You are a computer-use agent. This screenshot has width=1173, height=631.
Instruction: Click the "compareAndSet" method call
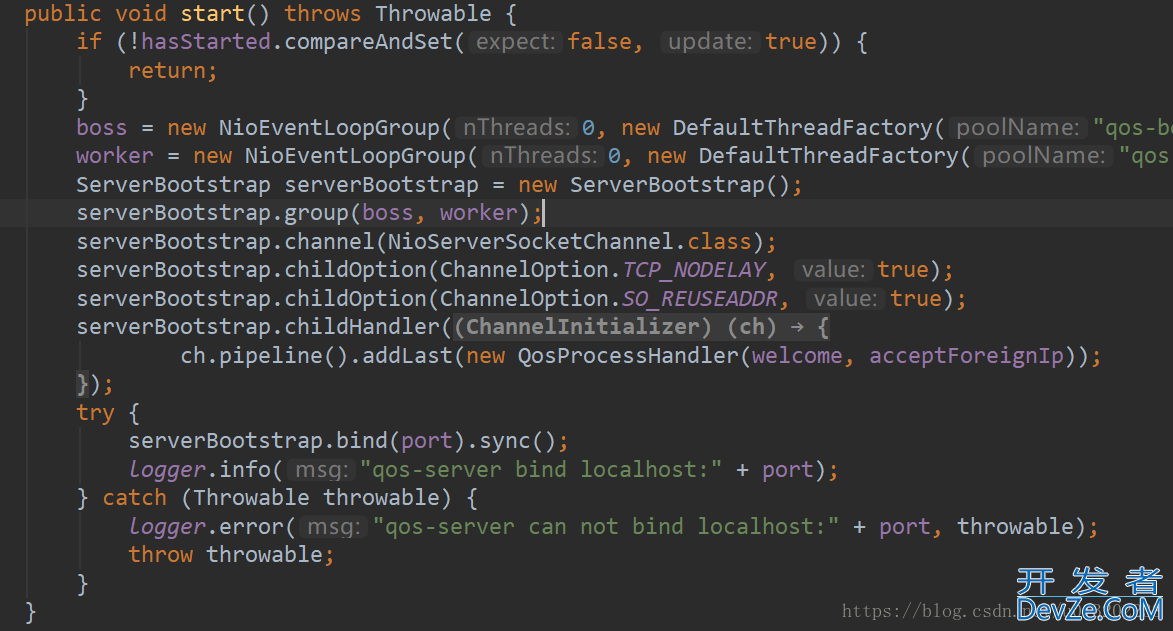click(368, 42)
